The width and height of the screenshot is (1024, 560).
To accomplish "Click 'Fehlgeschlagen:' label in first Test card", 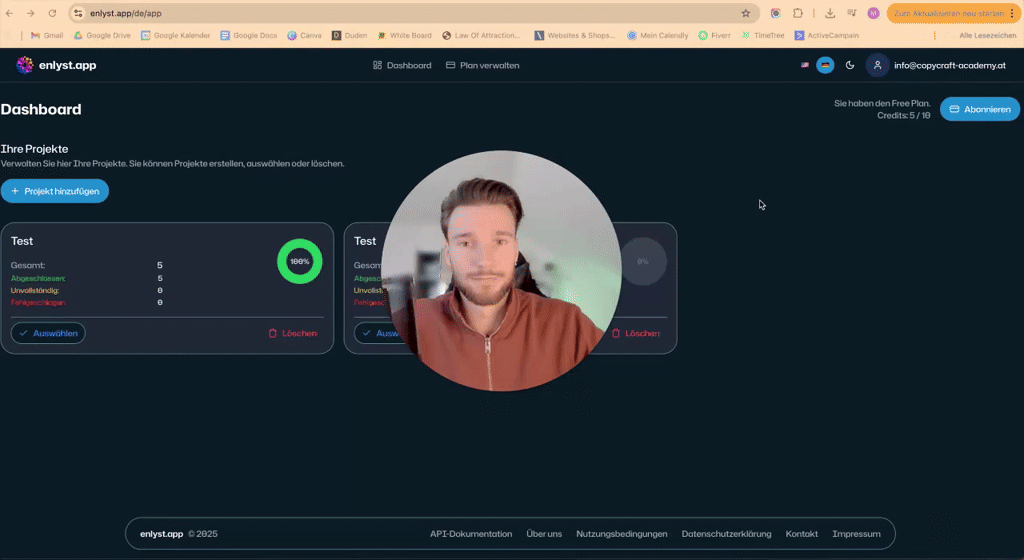I will pos(38,302).
